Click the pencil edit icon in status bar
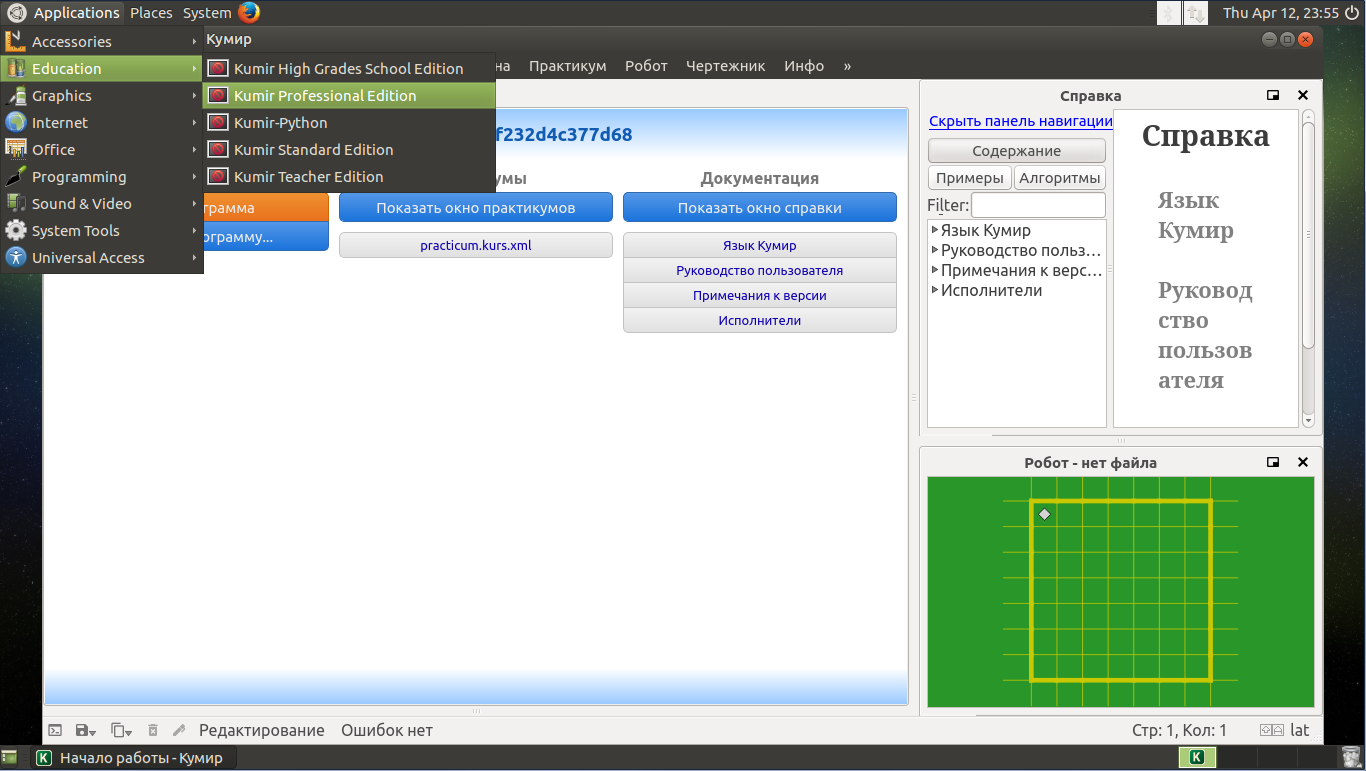Image resolution: width=1366 pixels, height=771 pixels. tap(180, 730)
